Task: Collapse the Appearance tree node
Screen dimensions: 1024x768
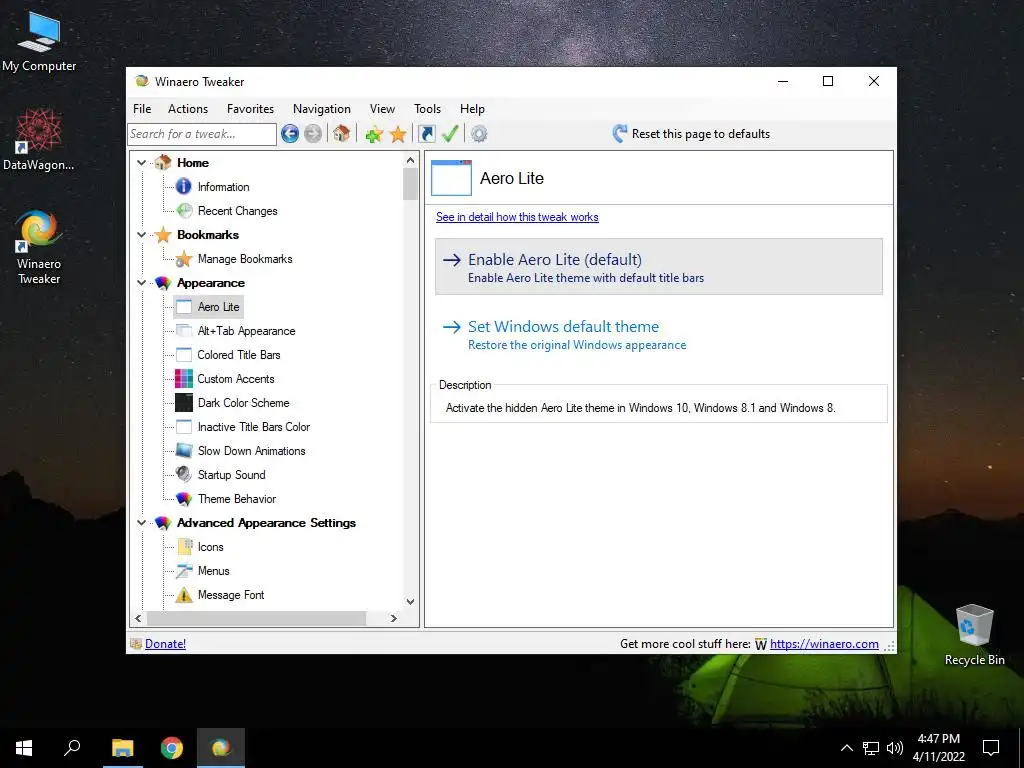Action: pos(141,283)
